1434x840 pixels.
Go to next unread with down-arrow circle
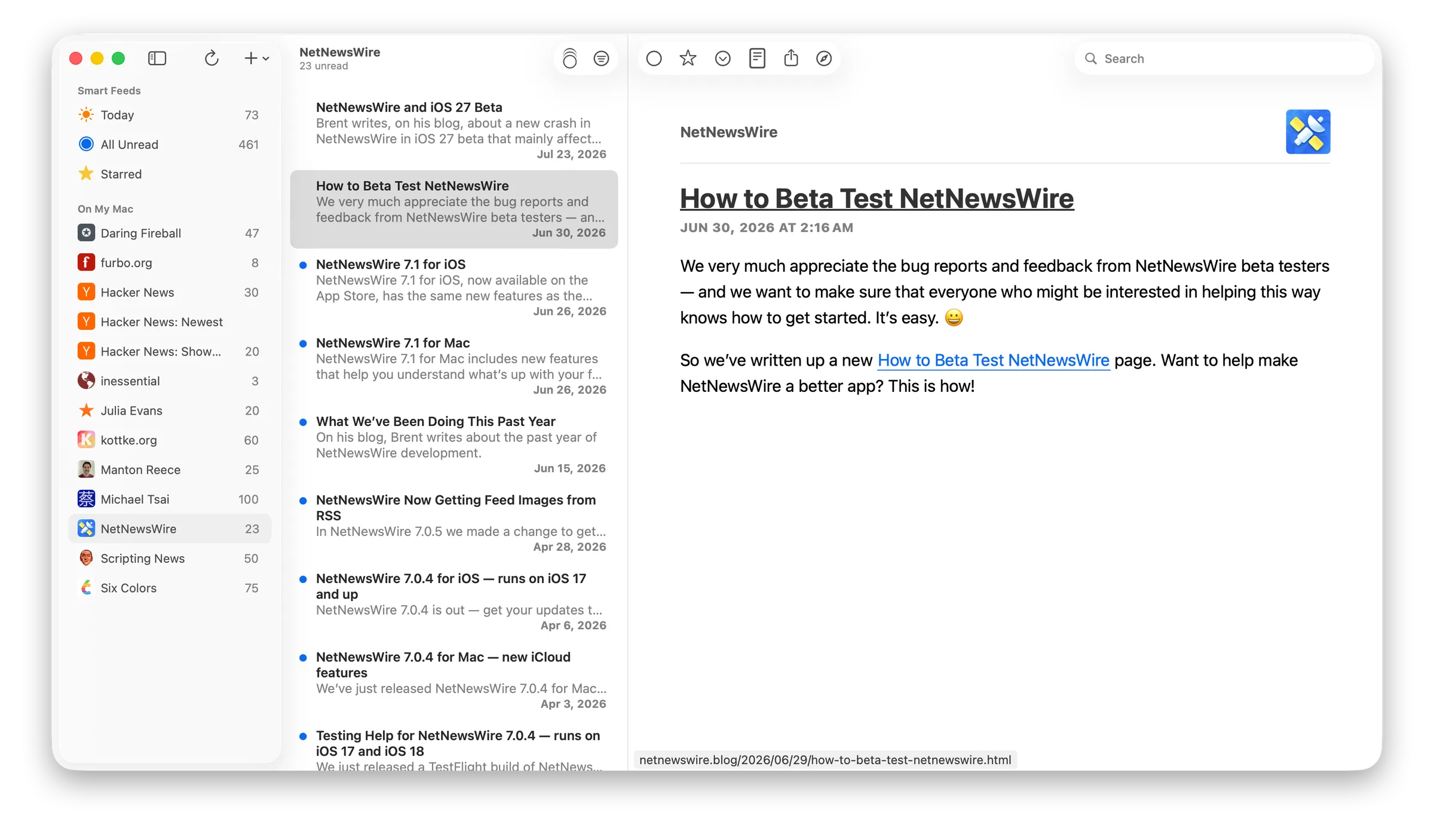[x=723, y=59]
